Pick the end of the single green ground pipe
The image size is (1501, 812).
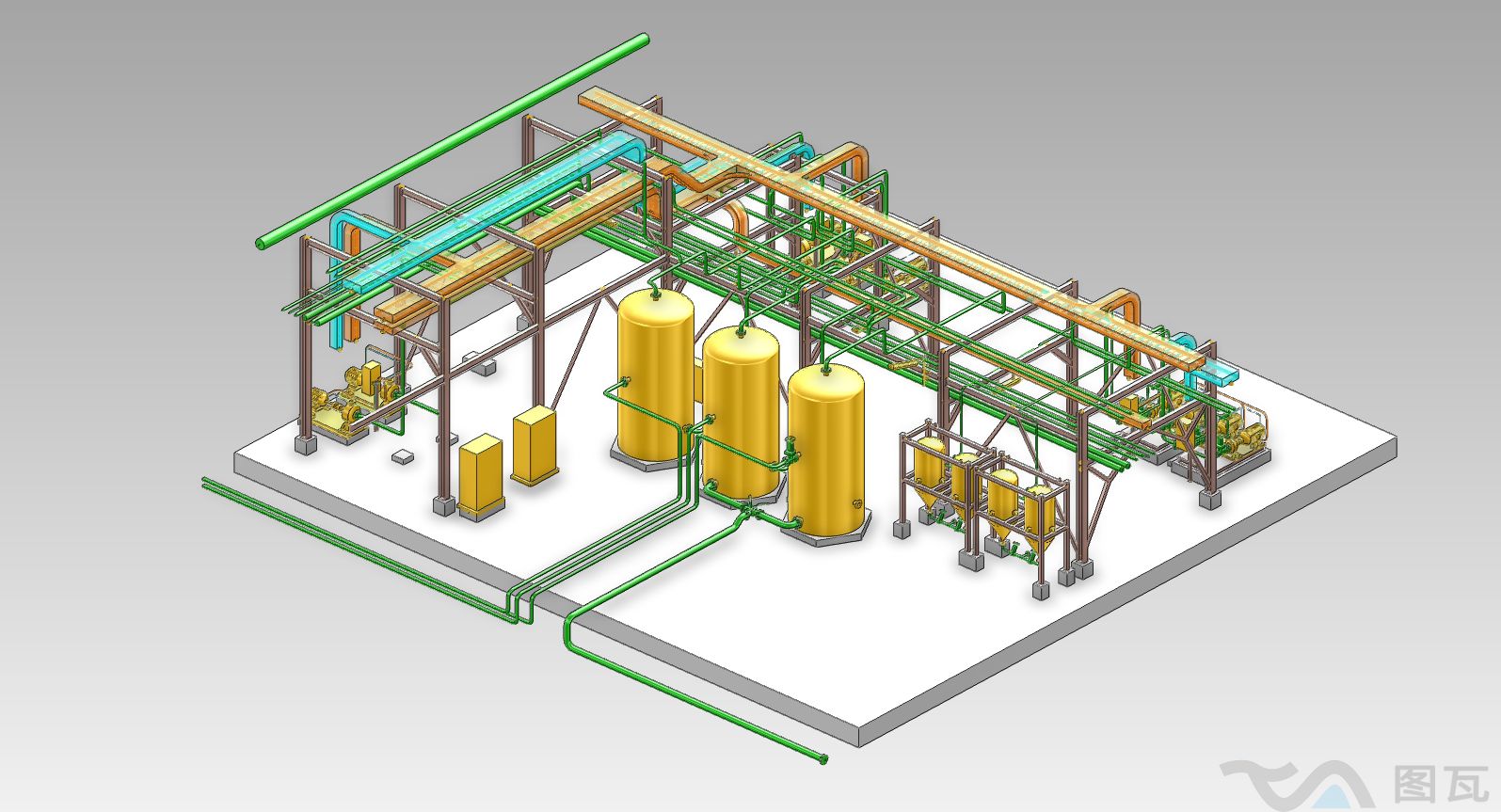click(822, 757)
